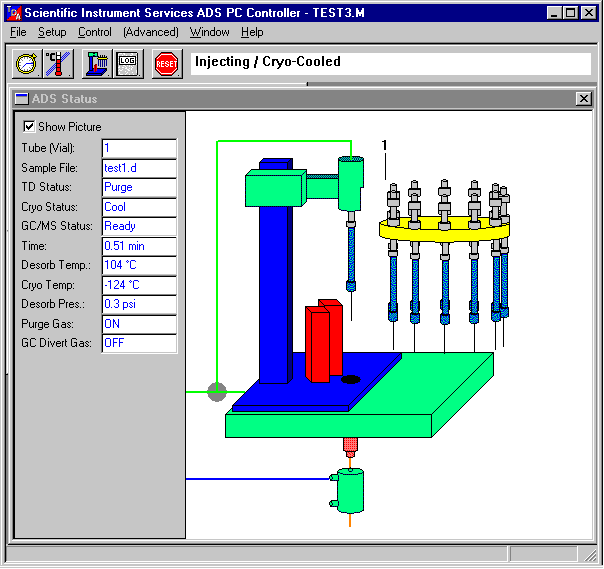Viewport: 604px width, 569px height.
Task: Close the ADS PC Controller main window
Action: 589,13
